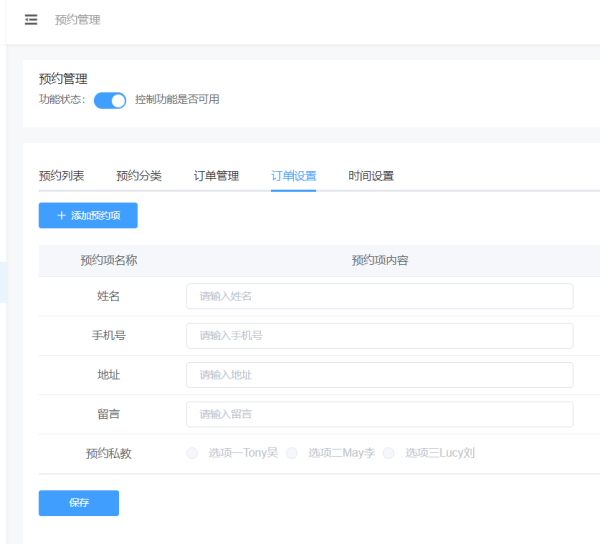Screen dimensions: 600x544
Task: Select radio option 选项一Tony吴
Action: point(192,453)
